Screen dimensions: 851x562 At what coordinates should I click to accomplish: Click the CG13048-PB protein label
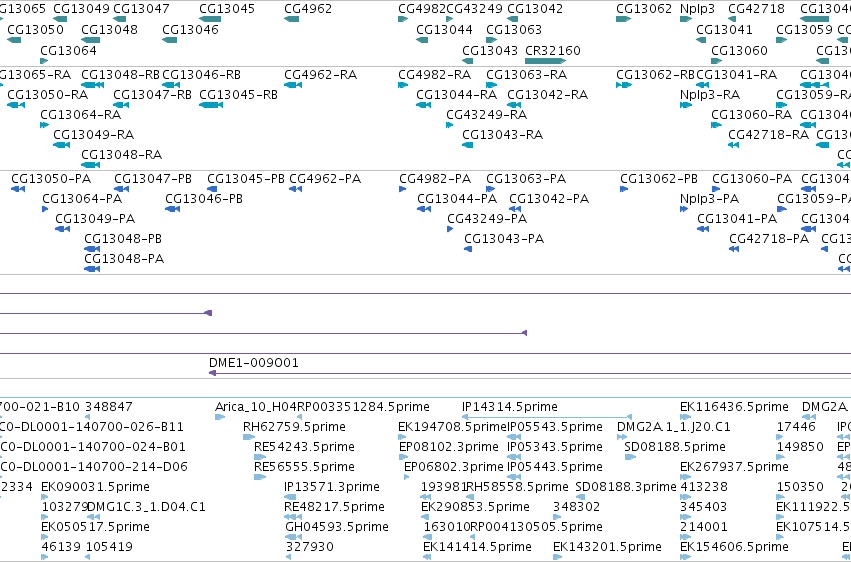pos(123,239)
